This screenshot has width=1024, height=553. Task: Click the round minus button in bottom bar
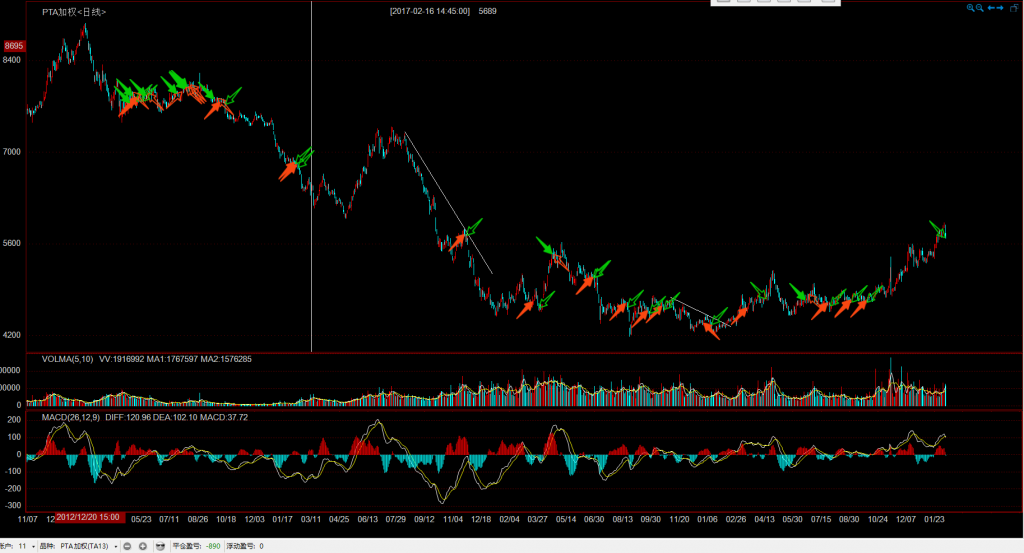[x=127, y=546]
